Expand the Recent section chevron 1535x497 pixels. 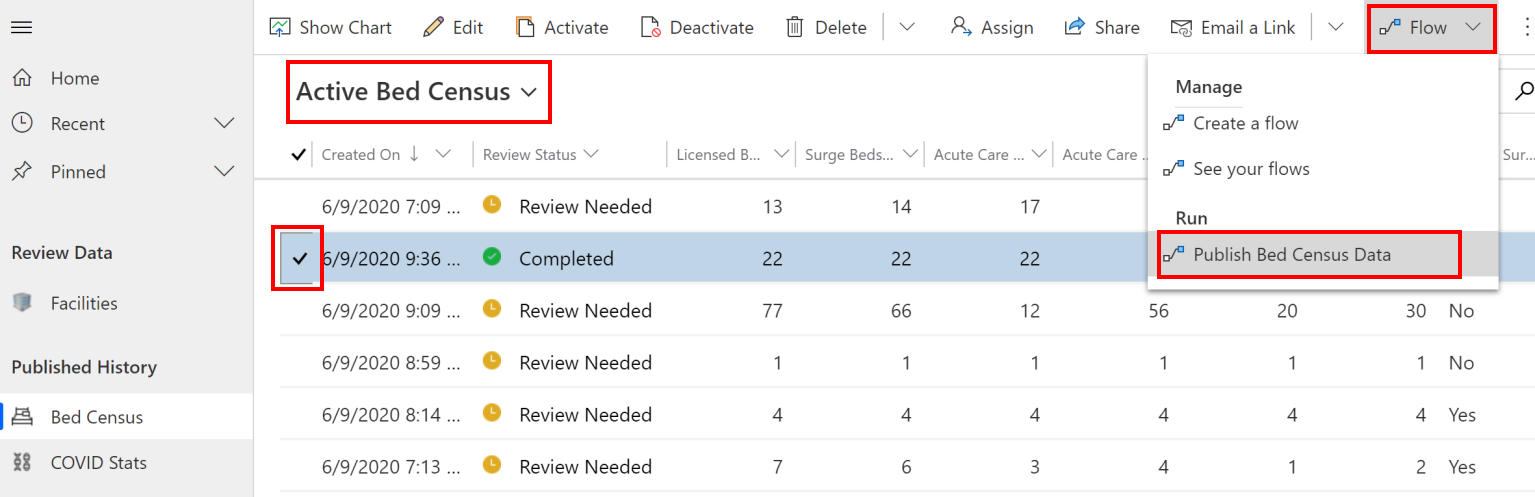coord(225,124)
